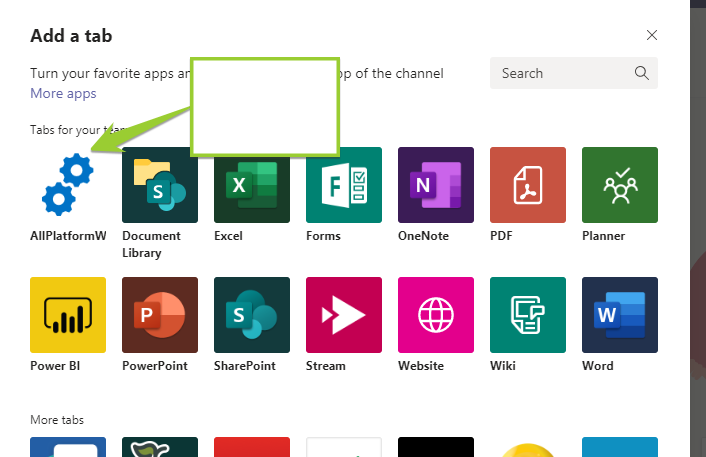Choose the Power BI tile
The image size is (706, 457).
click(68, 315)
